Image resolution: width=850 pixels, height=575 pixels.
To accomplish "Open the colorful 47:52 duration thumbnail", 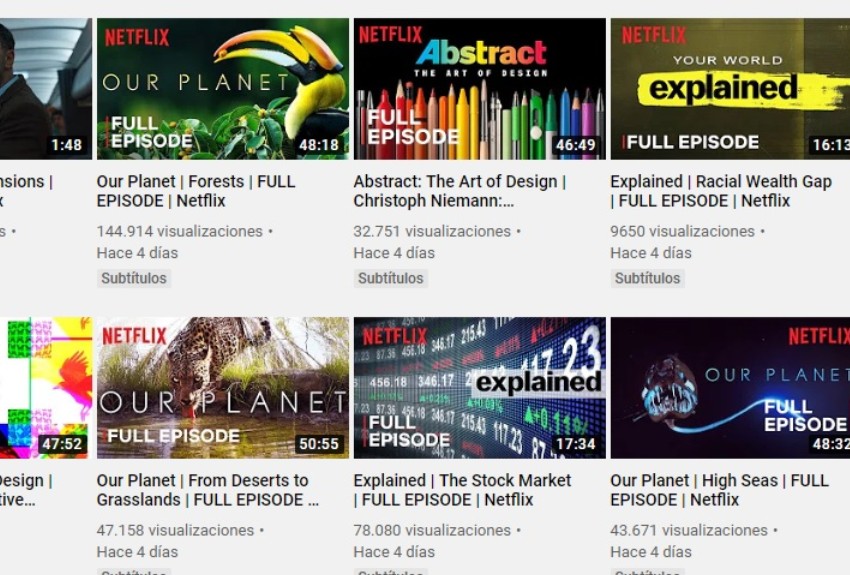I will coord(46,388).
